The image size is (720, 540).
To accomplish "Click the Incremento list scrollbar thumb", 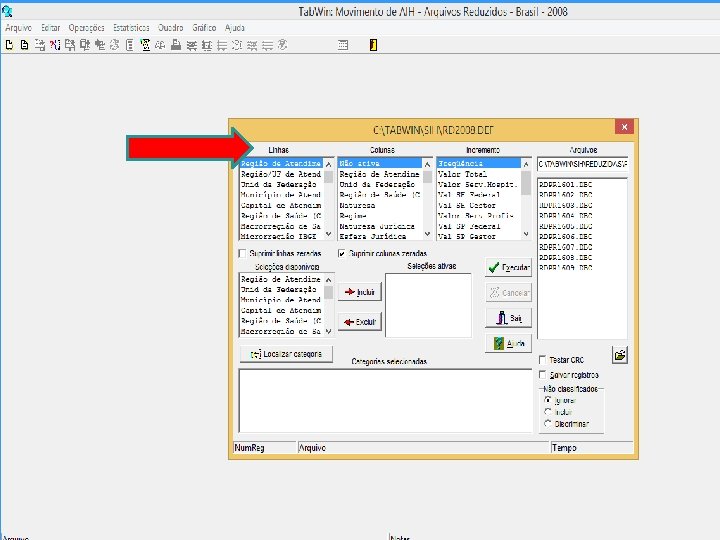I will 526,182.
